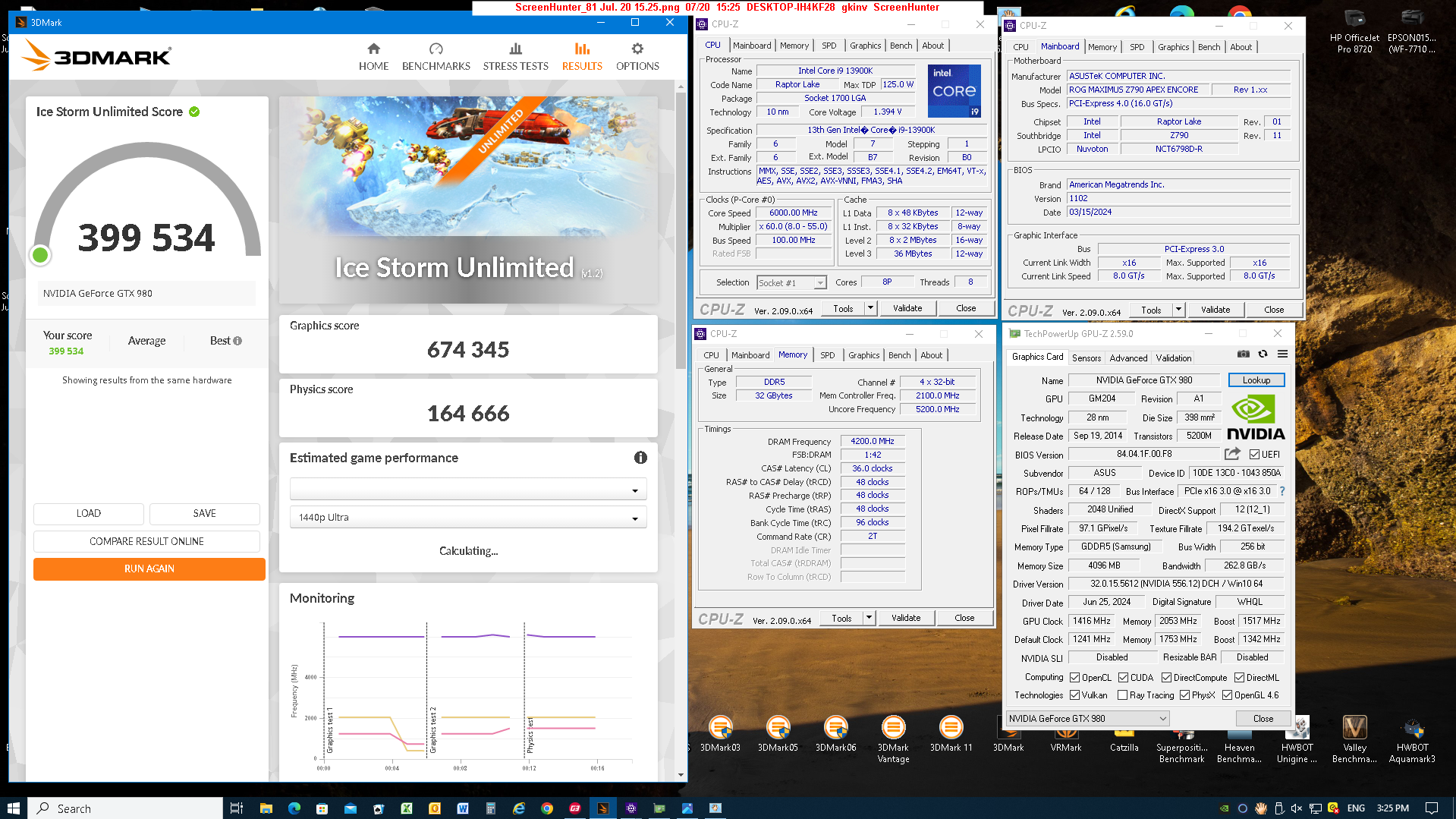Open Task View on the taskbar
This screenshot has width=1456, height=819.
(x=236, y=808)
